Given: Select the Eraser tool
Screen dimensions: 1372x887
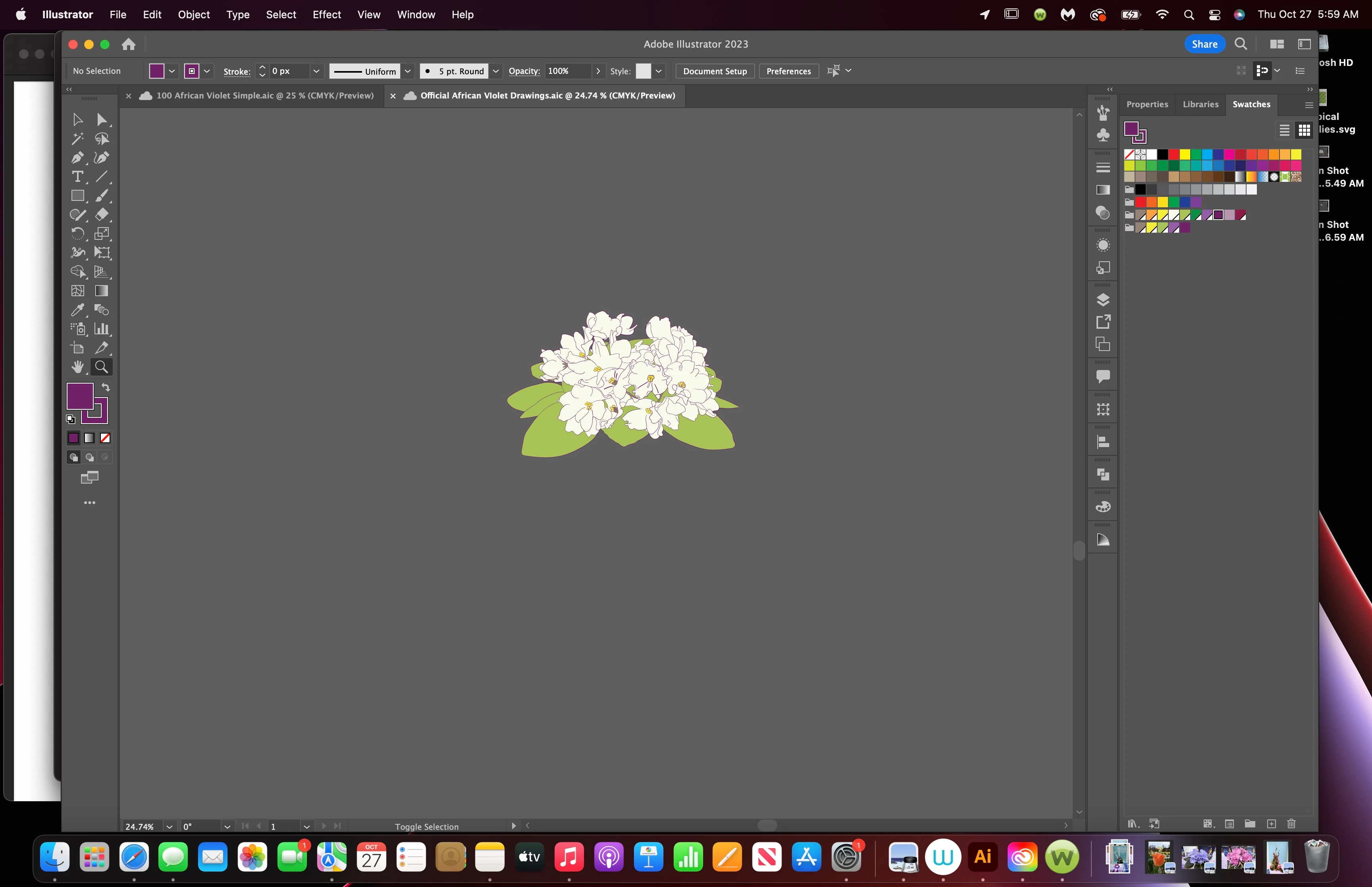Looking at the screenshot, I should [x=102, y=214].
